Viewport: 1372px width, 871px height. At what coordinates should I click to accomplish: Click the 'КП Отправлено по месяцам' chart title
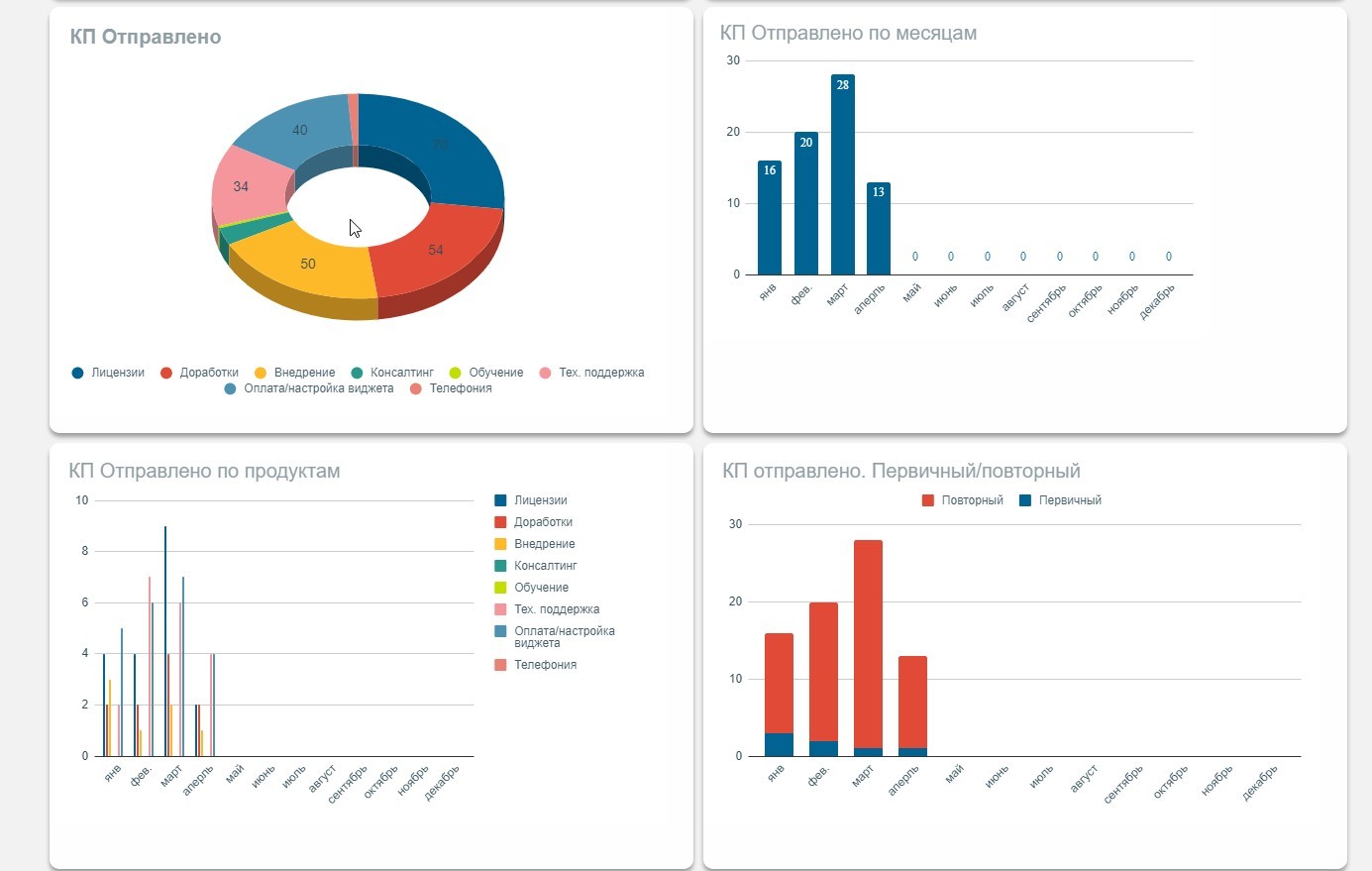(x=848, y=33)
